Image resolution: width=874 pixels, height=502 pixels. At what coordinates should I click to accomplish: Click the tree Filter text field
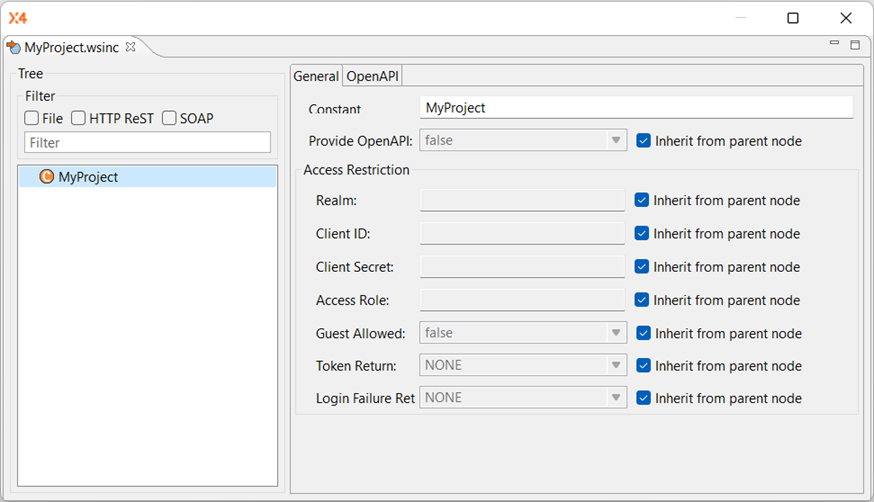click(147, 143)
